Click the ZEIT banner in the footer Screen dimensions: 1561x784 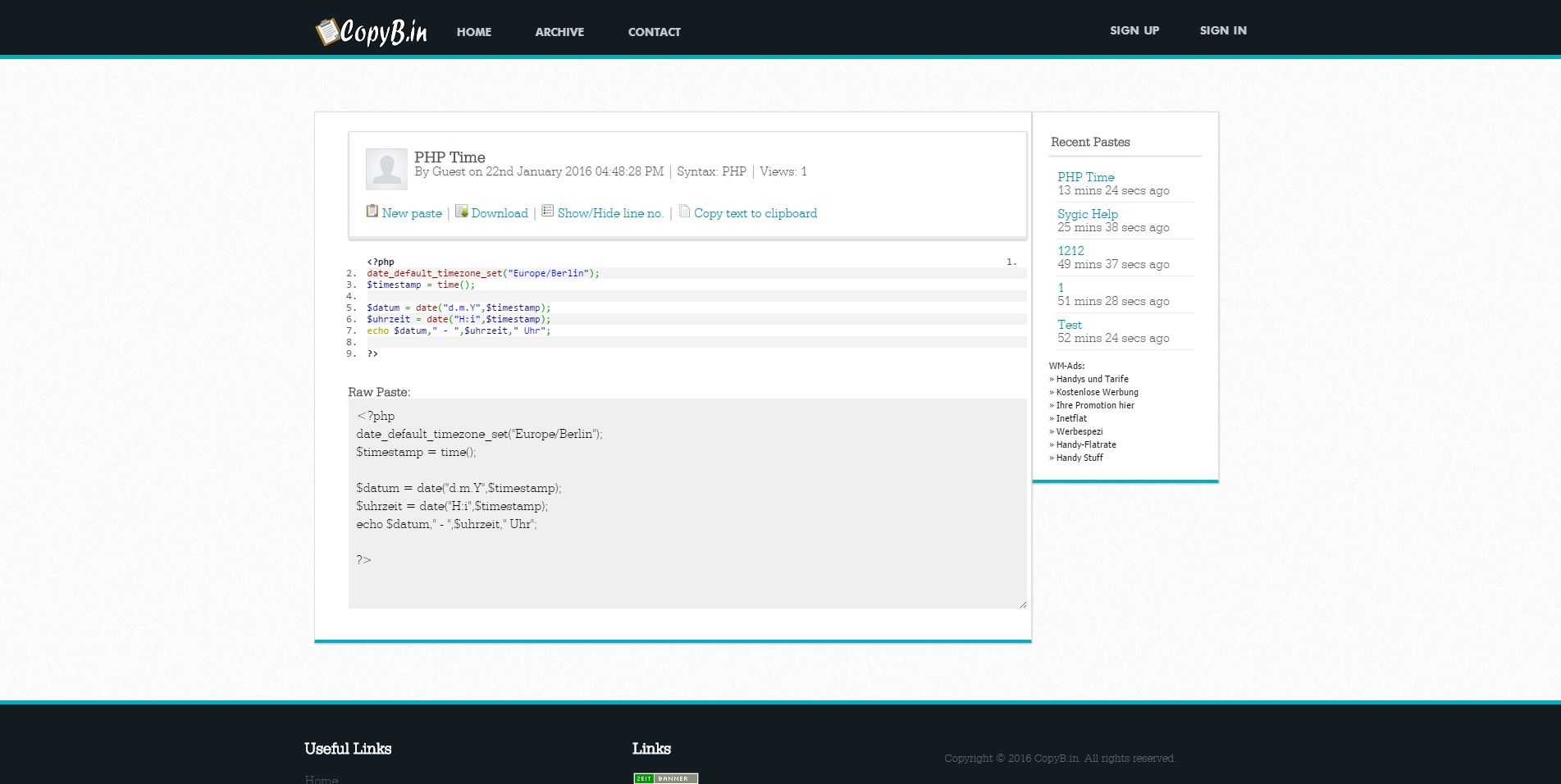(x=665, y=777)
